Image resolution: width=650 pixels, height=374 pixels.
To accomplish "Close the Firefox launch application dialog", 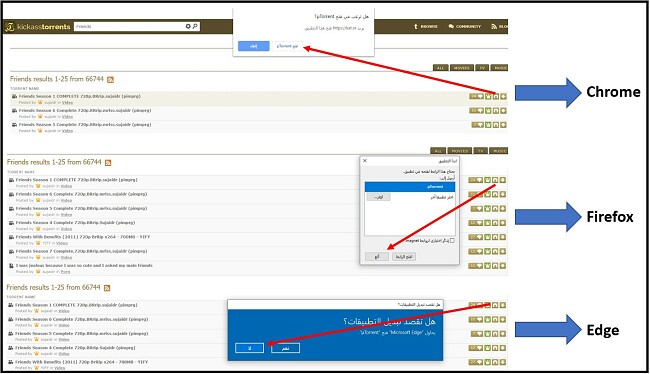I will [x=365, y=161].
